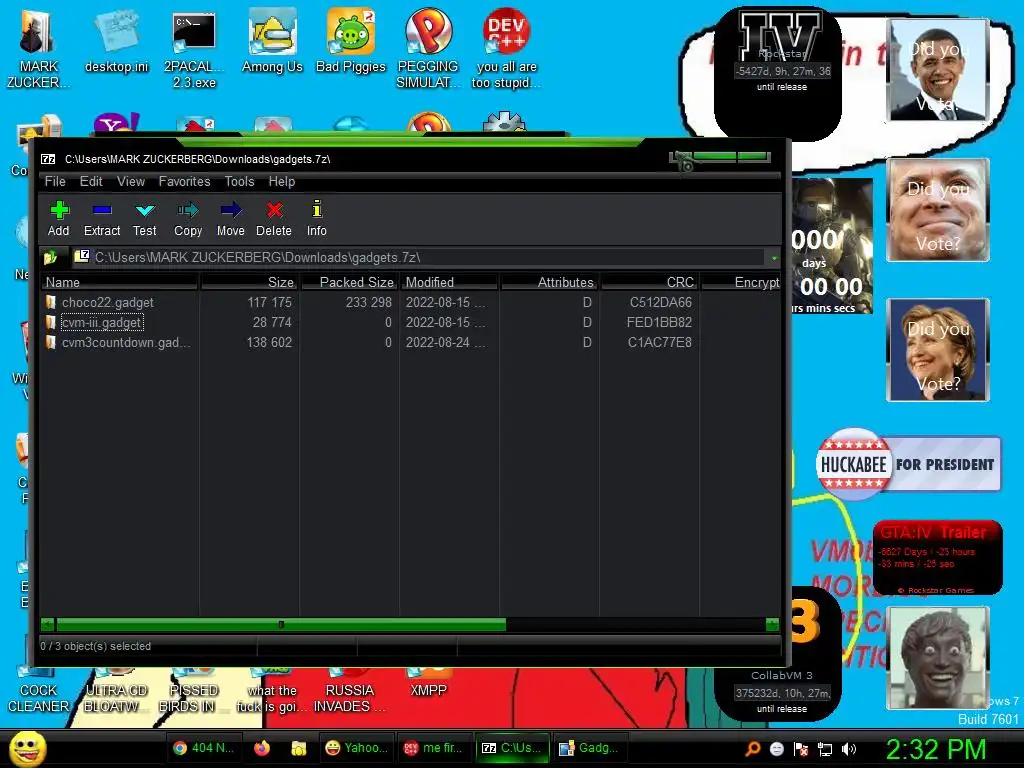Click the Start button smiley icon

[x=27, y=748]
